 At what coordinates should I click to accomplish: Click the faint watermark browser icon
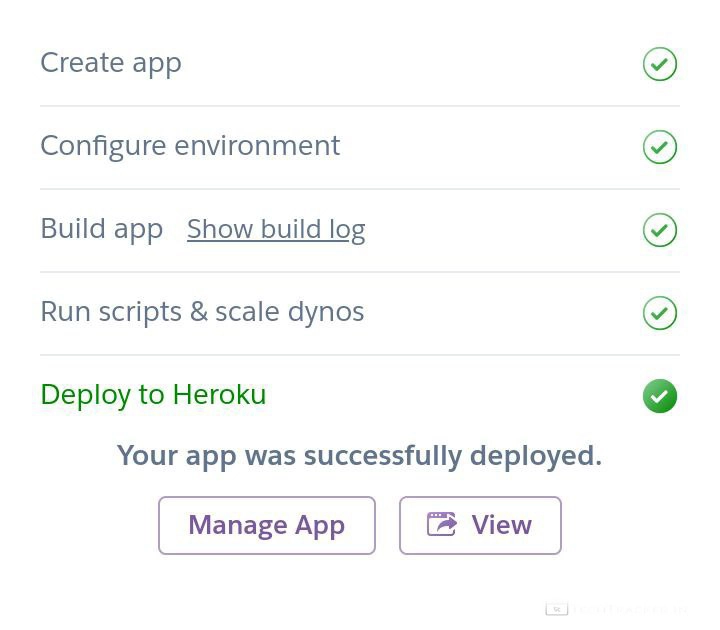[x=557, y=608]
